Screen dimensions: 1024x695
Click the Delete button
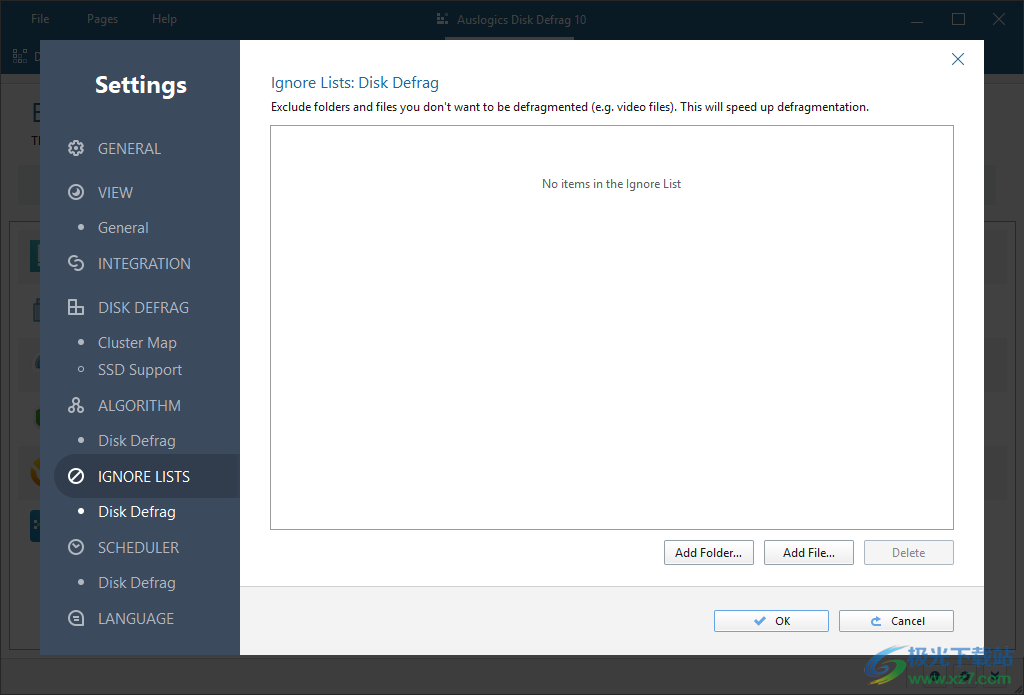point(908,553)
